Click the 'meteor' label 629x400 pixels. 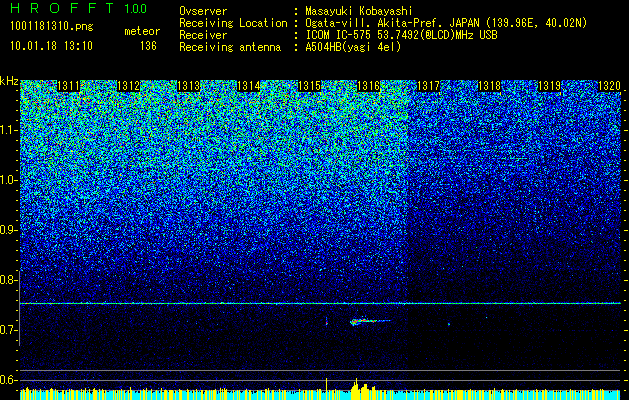(x=142, y=31)
